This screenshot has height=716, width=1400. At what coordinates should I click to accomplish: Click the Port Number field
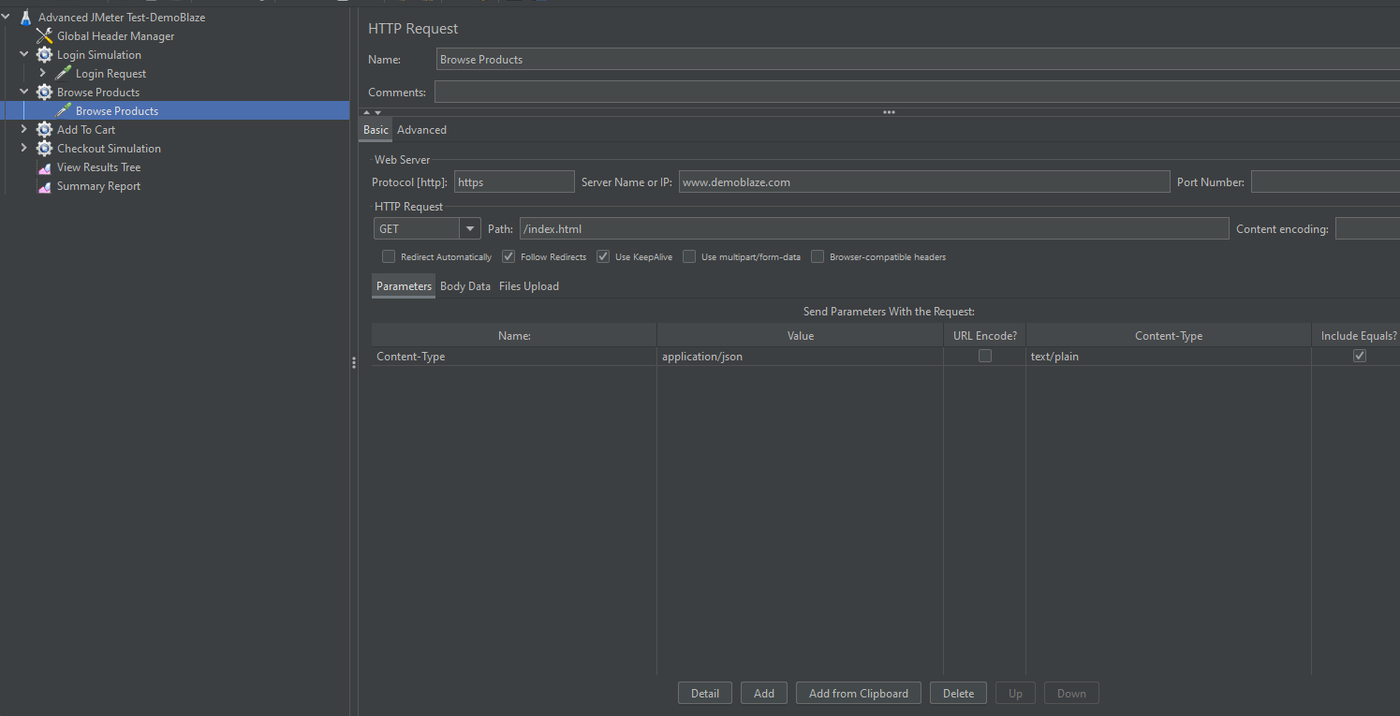pyautogui.click(x=1325, y=182)
